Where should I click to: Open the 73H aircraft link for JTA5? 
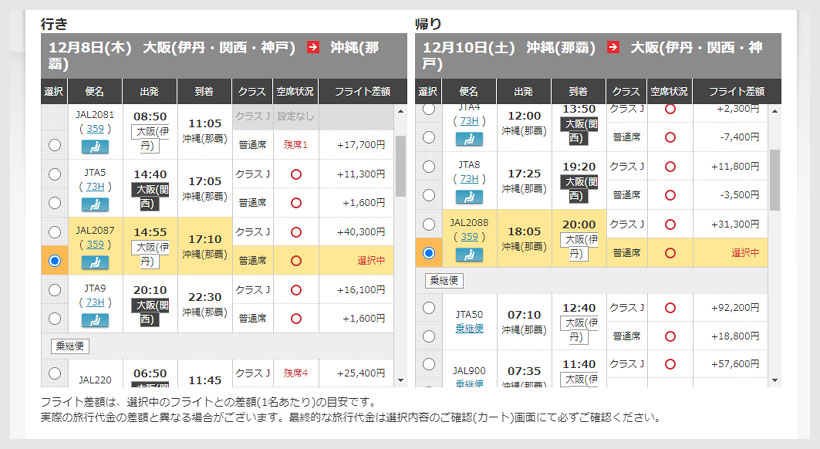95,187
